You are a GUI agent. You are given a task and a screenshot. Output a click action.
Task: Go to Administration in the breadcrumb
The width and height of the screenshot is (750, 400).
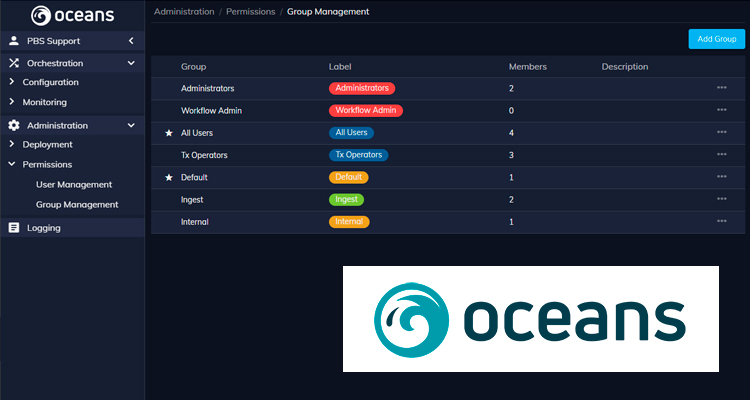184,11
